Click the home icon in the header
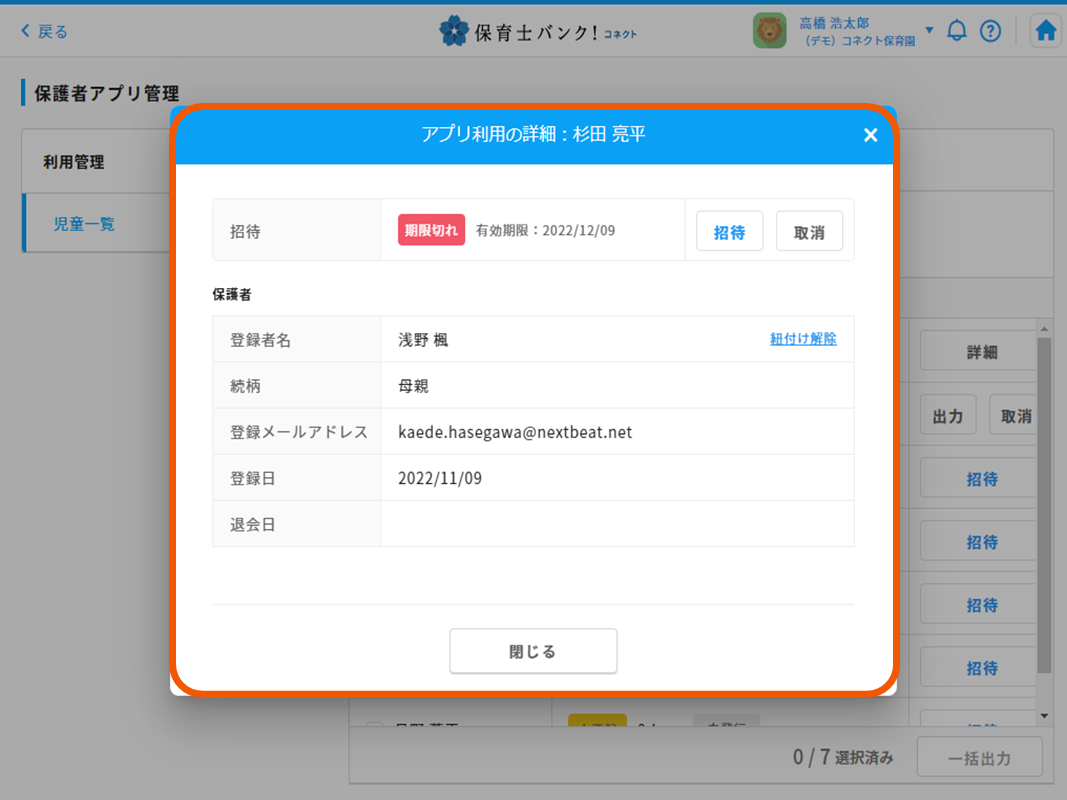Viewport: 1067px width, 800px height. coord(1046,31)
